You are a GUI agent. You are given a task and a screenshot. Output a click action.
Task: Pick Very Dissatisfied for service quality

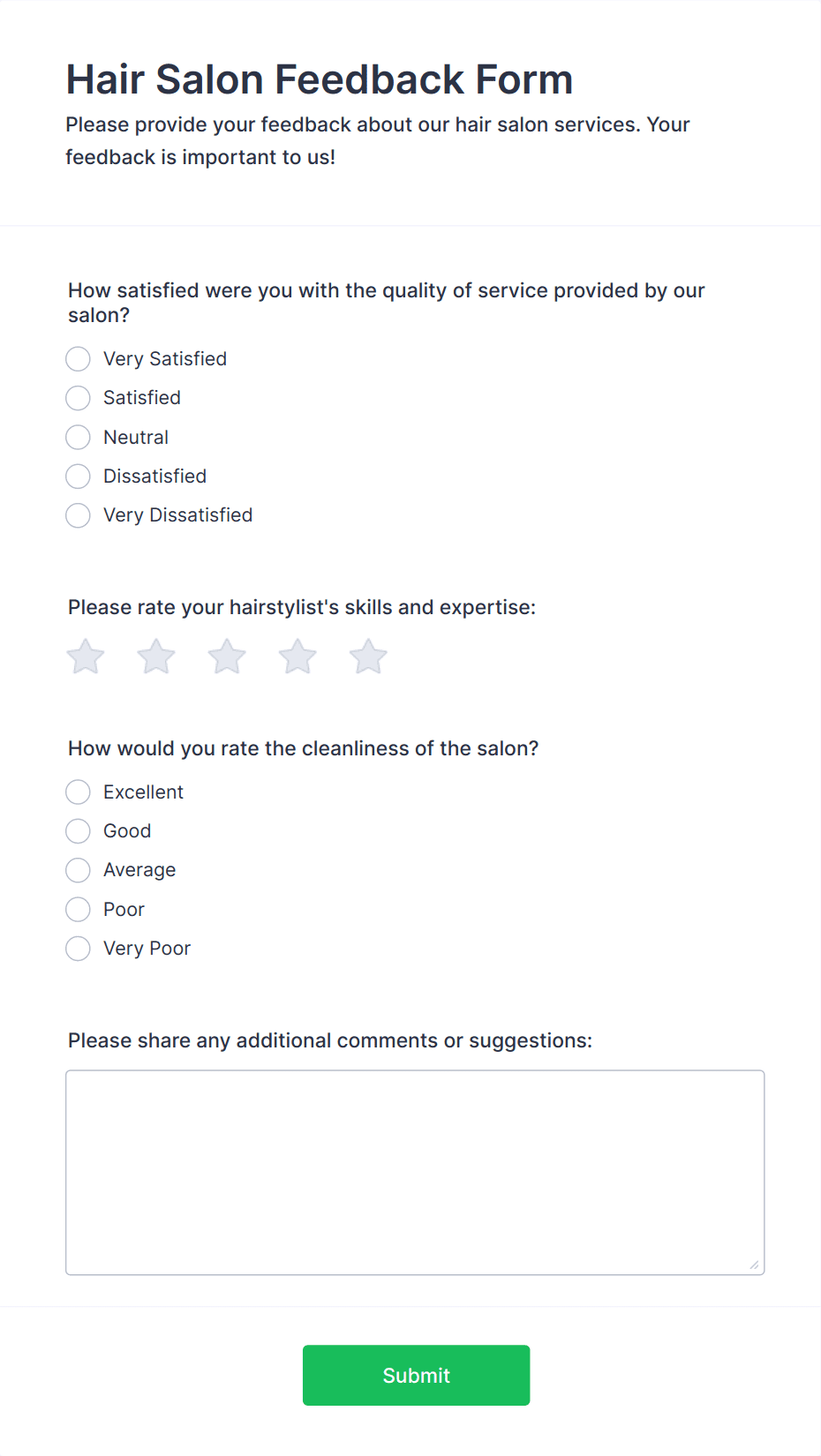(x=78, y=515)
